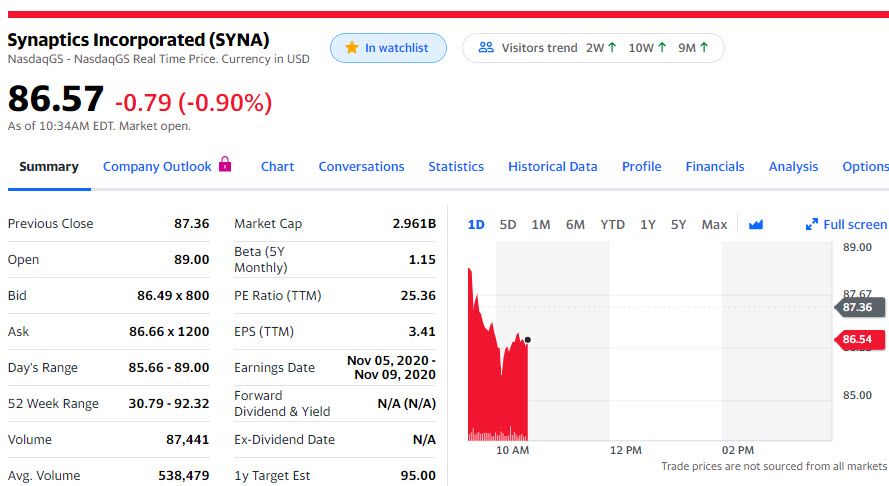Click the 12 PM chart axis label

[625, 450]
